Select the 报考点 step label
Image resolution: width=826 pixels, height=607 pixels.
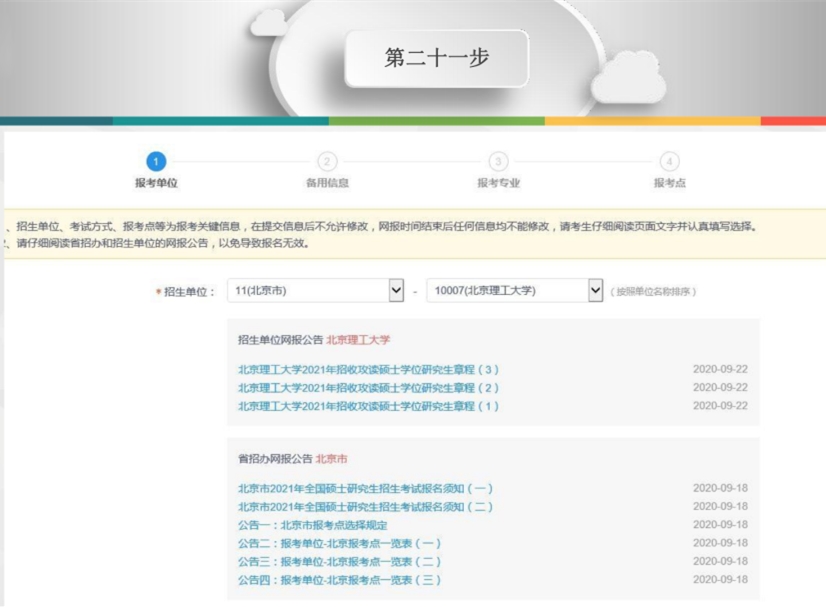pyautogui.click(x=669, y=184)
